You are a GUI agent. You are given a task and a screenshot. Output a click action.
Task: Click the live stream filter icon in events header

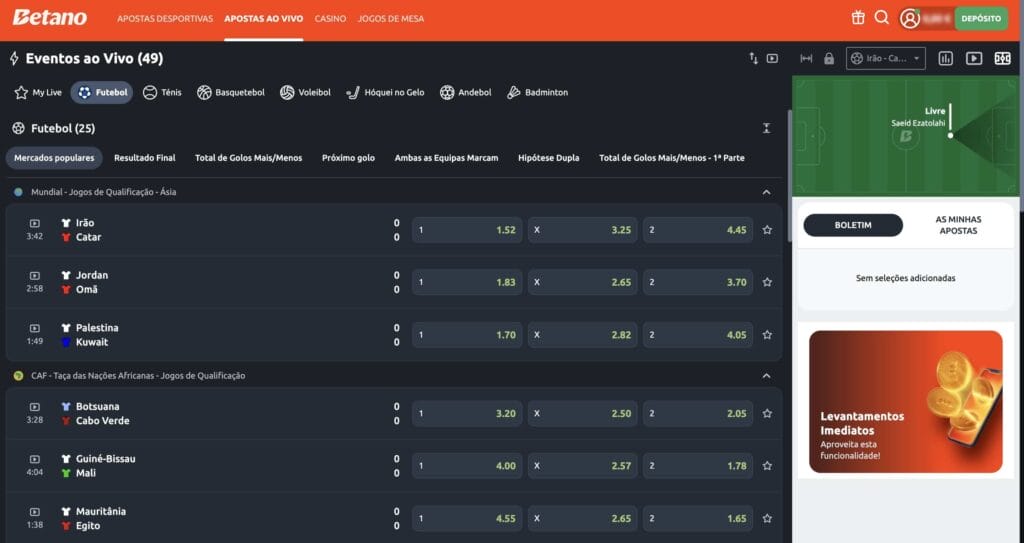pos(772,58)
